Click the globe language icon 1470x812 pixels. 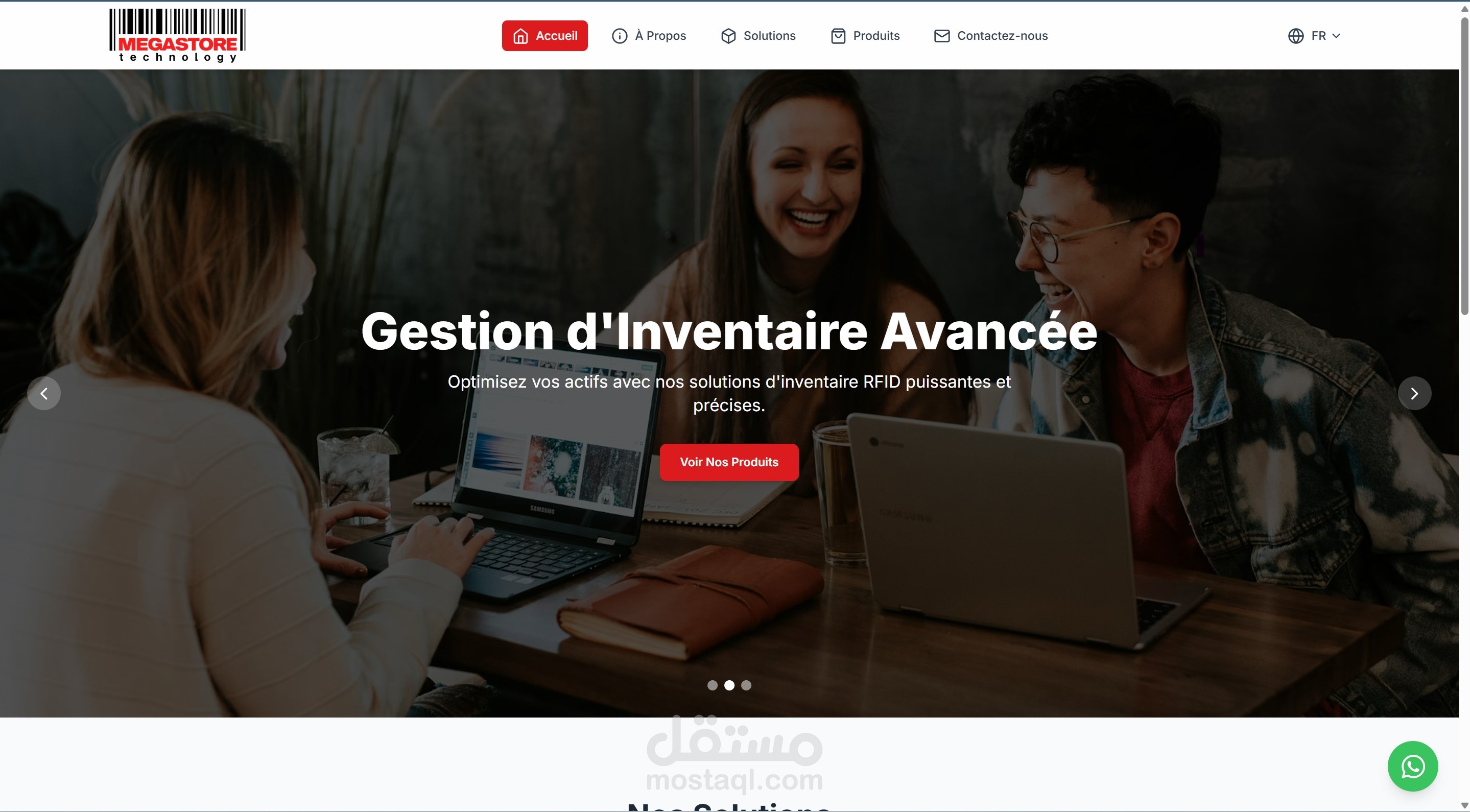click(x=1295, y=36)
